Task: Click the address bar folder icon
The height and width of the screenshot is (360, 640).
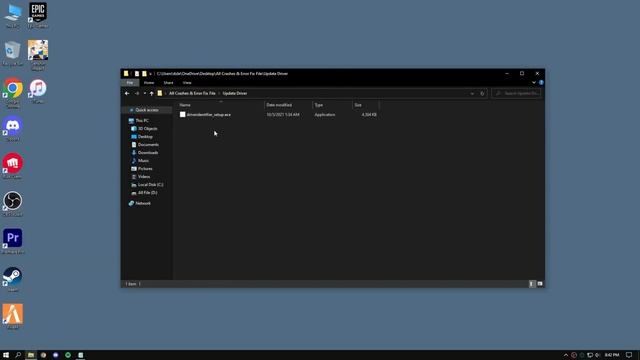Action: pos(160,93)
